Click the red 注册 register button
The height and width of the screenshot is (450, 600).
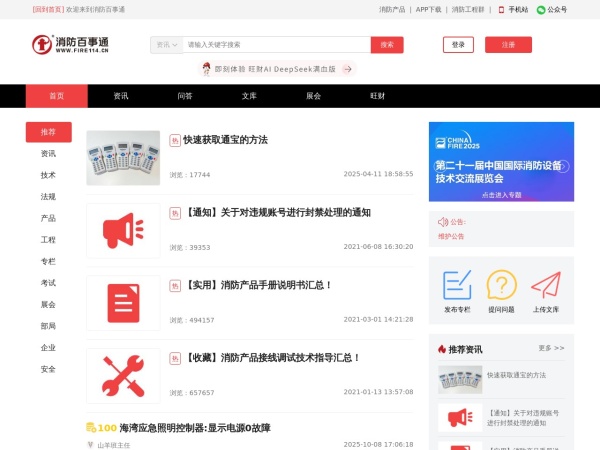click(508, 45)
